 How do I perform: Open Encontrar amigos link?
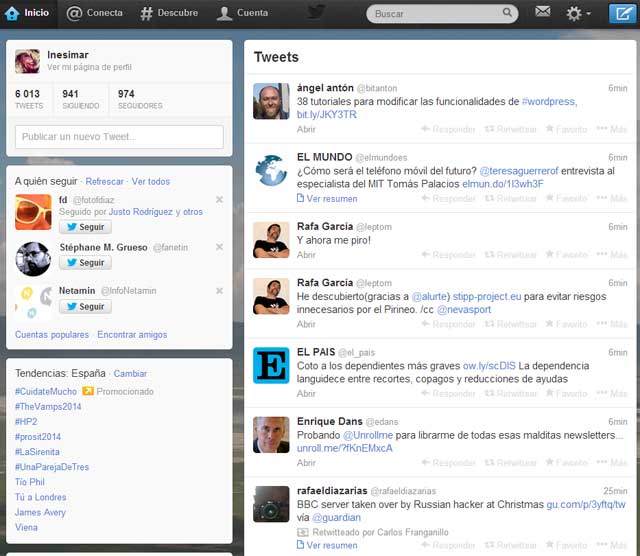tap(132, 334)
